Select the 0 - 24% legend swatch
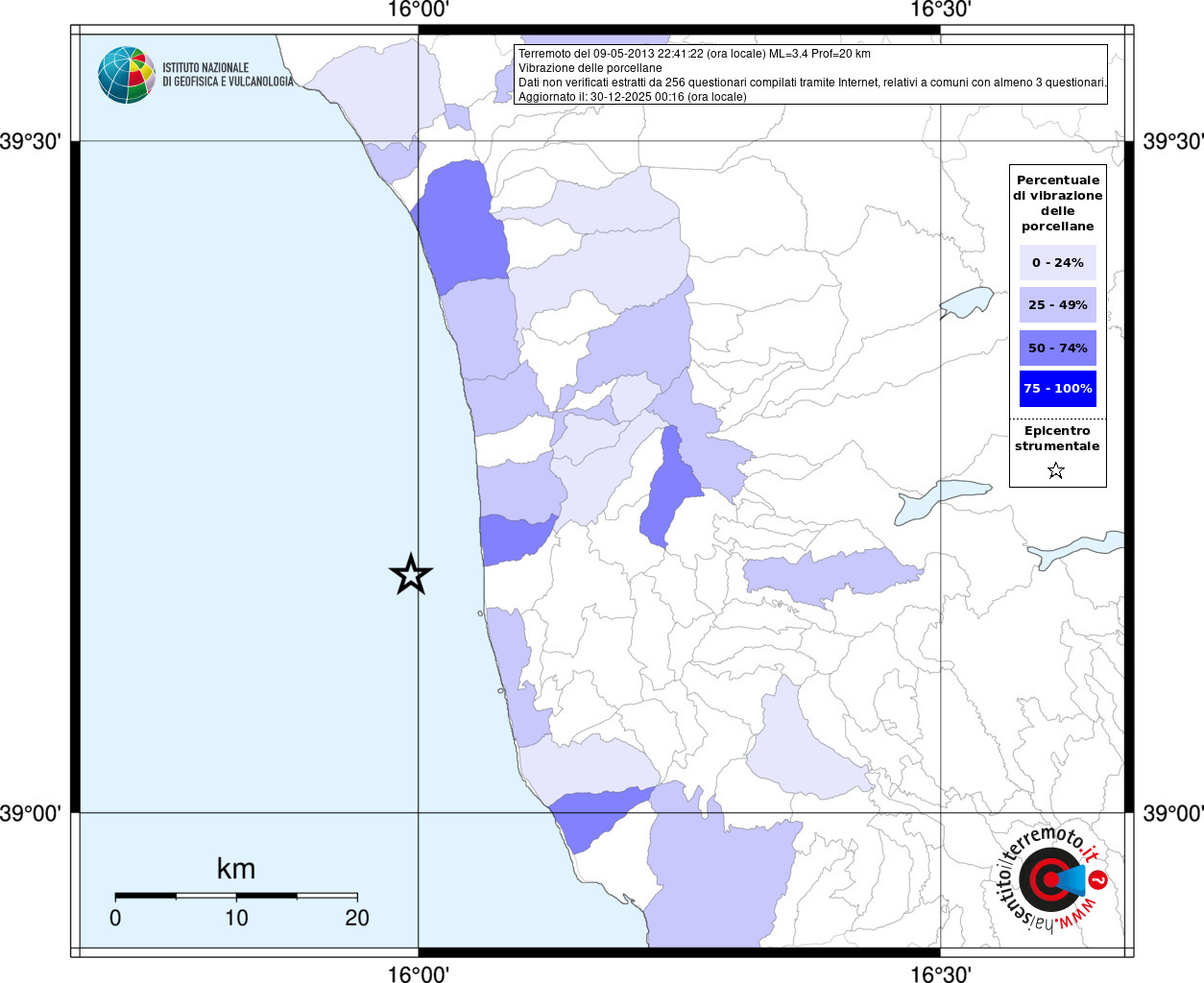Viewport: 1204px width, 983px height. (x=1057, y=262)
